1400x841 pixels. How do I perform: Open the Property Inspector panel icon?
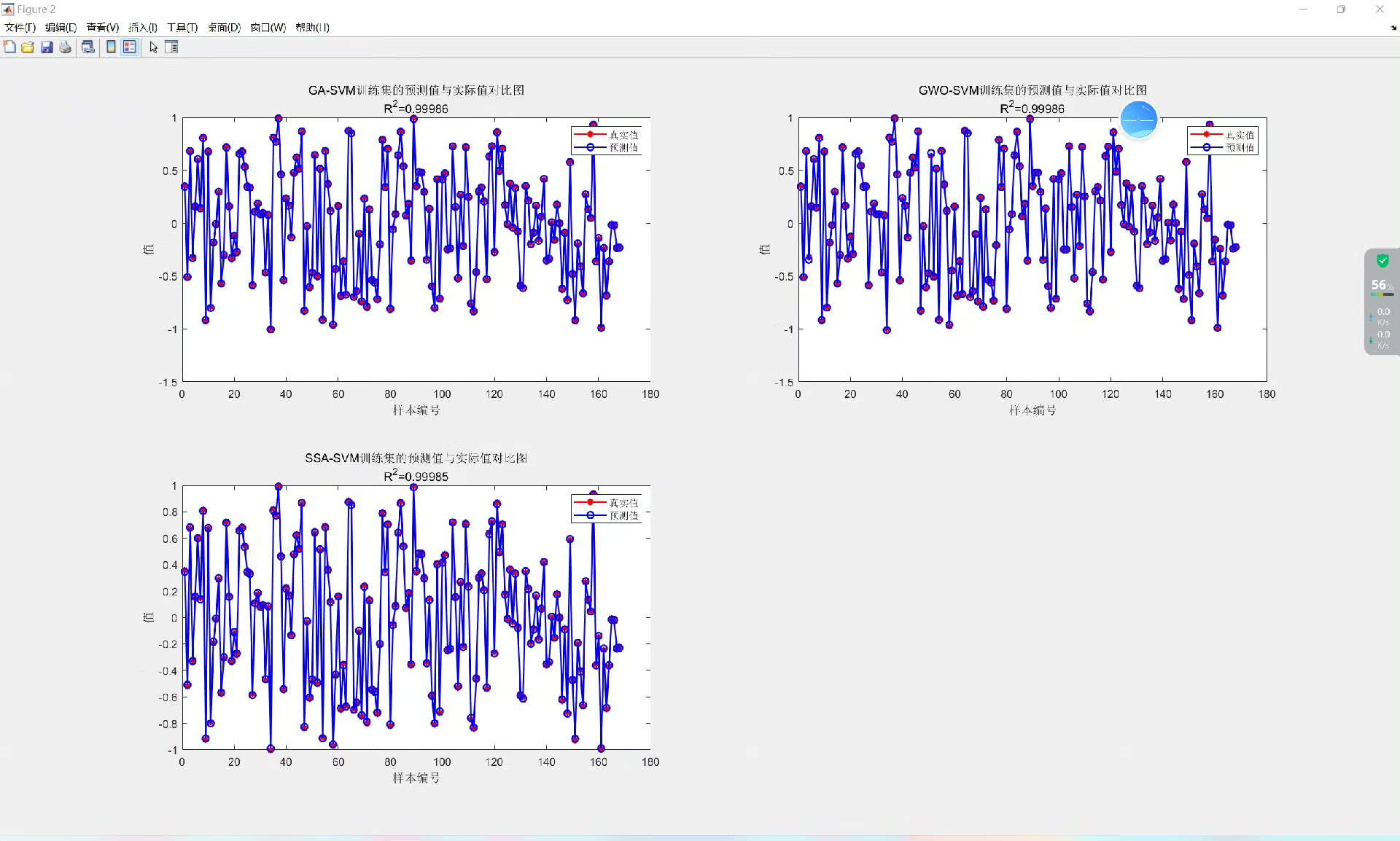[171, 47]
